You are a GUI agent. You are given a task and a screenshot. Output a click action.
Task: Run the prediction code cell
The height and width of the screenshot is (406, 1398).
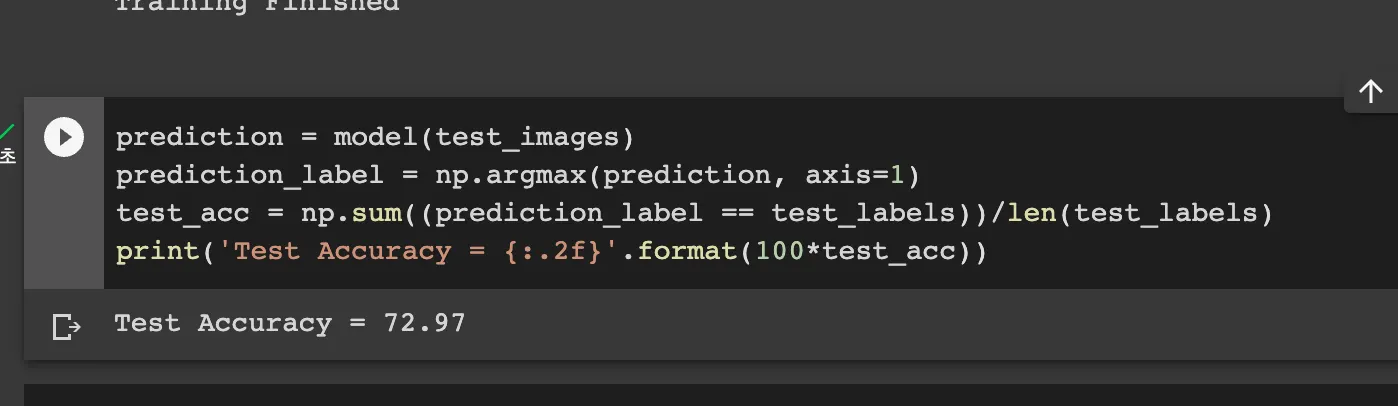point(64,137)
